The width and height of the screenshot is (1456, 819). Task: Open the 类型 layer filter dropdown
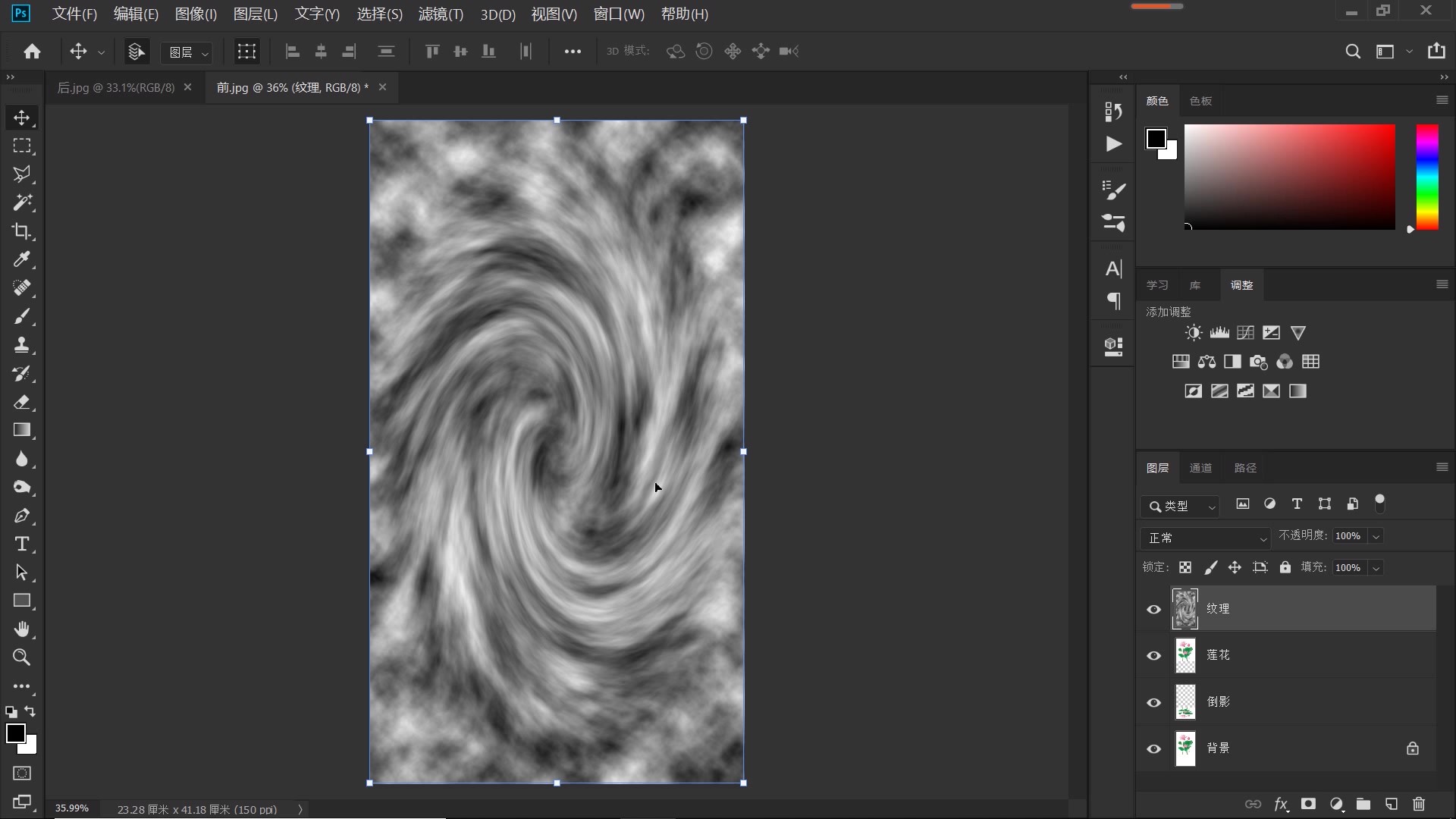[1181, 506]
